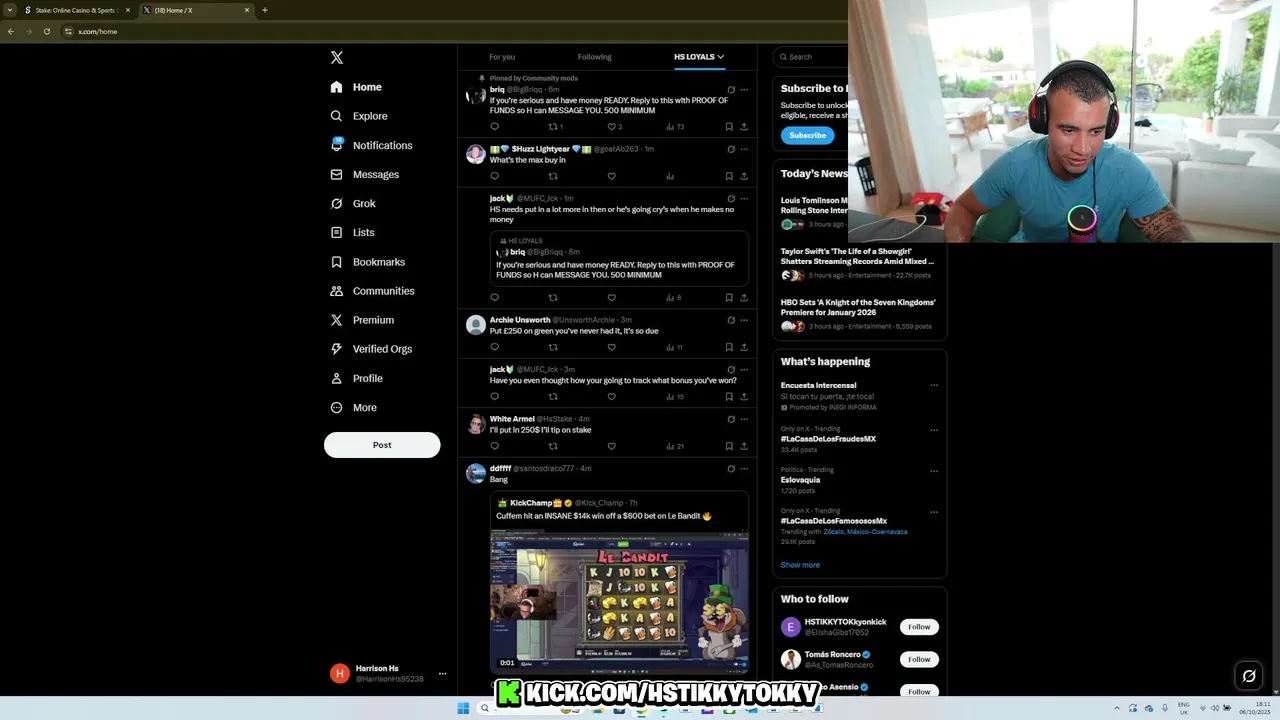
Task: Reply to jack's 'HS needs put in' post
Action: [494, 297]
